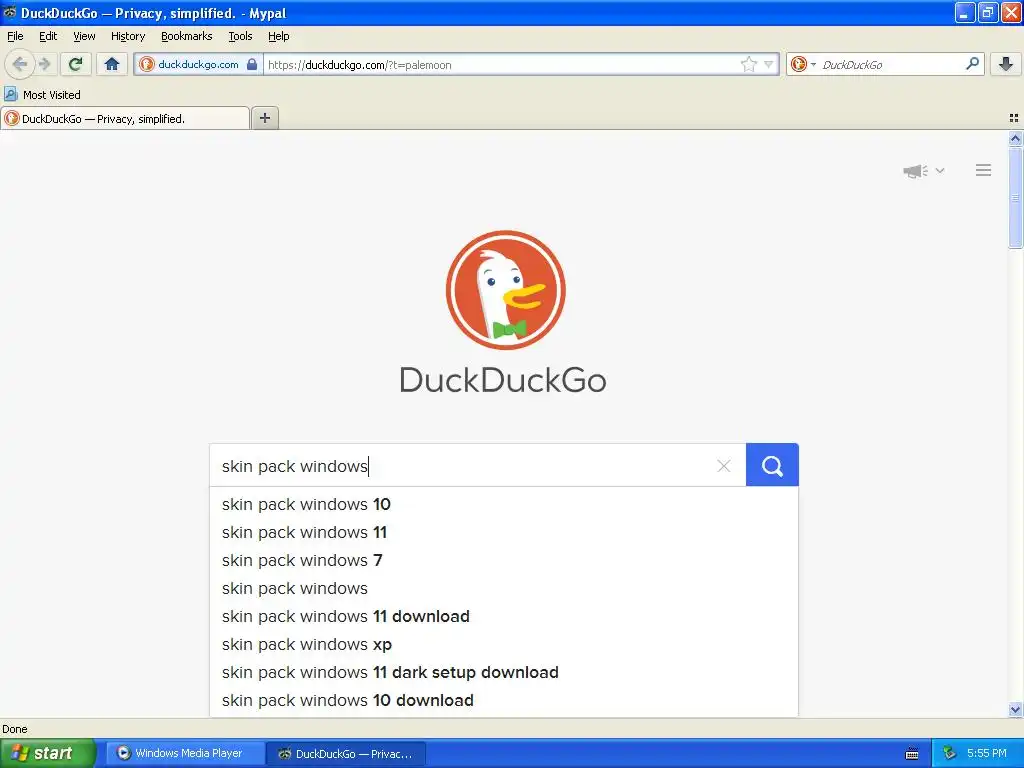This screenshot has height=768, width=1024.
Task: Submit the search with the blue magnifier button
Action: click(x=772, y=465)
